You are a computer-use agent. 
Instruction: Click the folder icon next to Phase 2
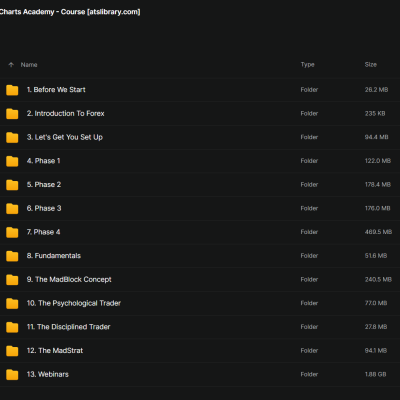12,184
